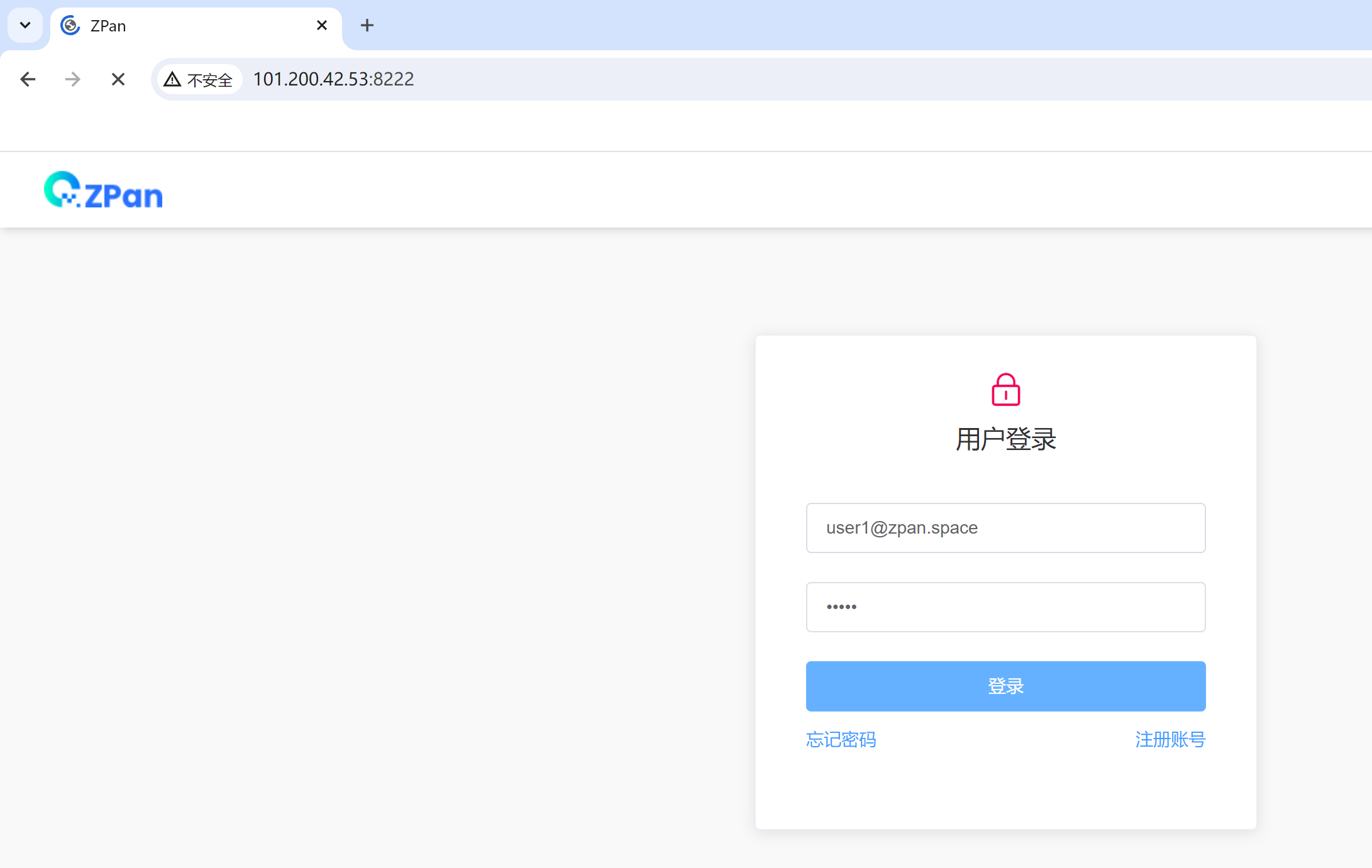Image resolution: width=1372 pixels, height=868 pixels.
Task: Focus the password input field
Action: (1005, 607)
